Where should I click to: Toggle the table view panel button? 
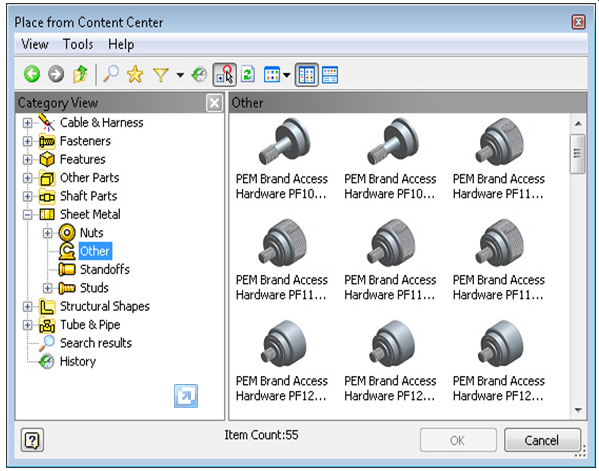[330, 74]
